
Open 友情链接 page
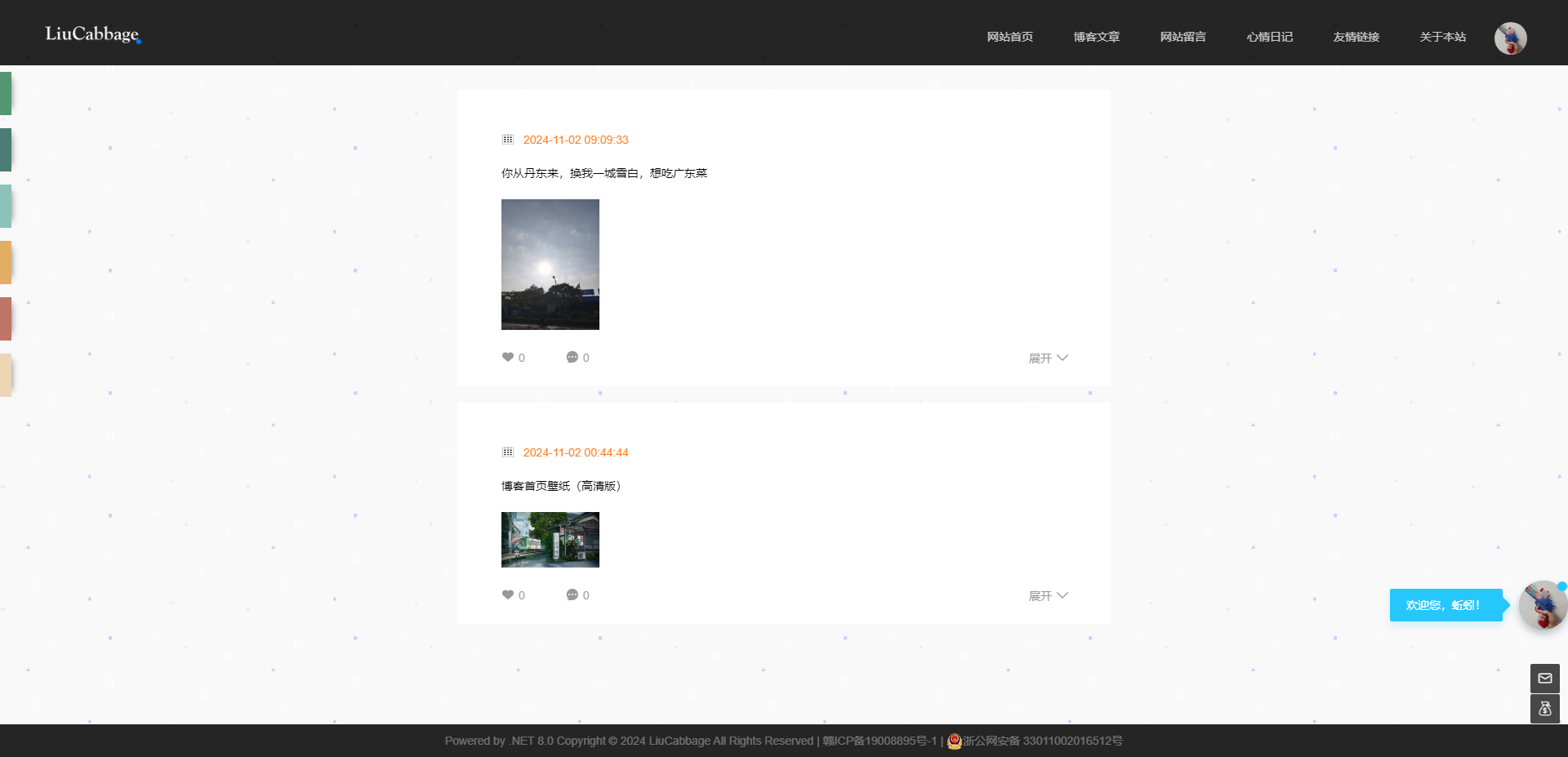(1356, 37)
